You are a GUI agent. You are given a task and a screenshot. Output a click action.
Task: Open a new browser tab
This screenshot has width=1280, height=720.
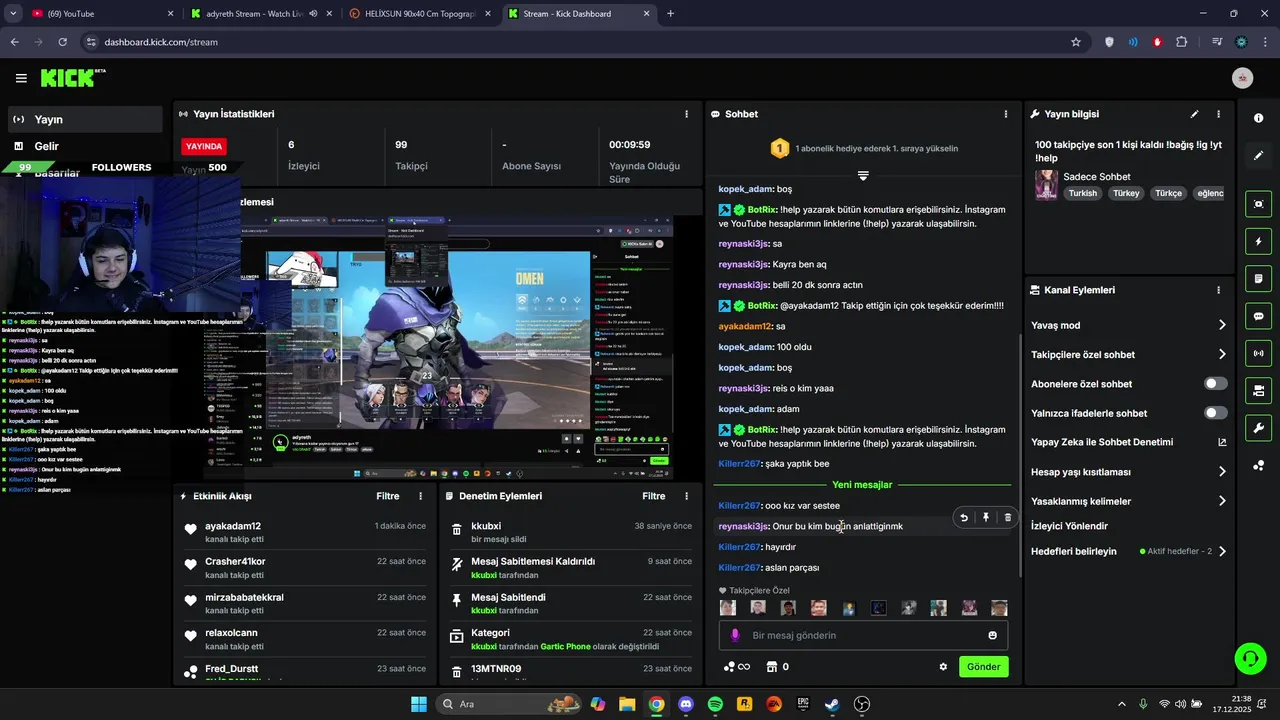coord(670,14)
